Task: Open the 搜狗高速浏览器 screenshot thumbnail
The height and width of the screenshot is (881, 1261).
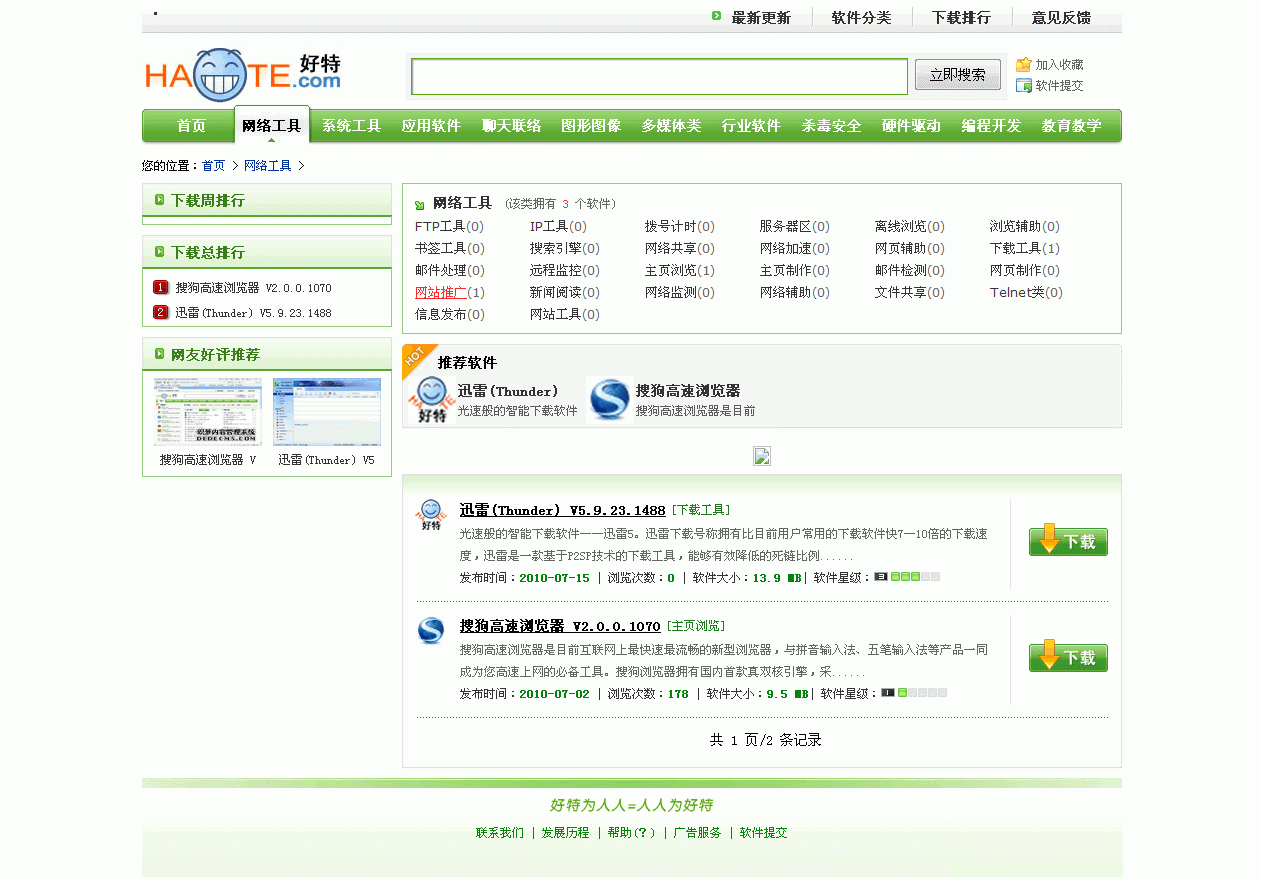Action: 208,411
